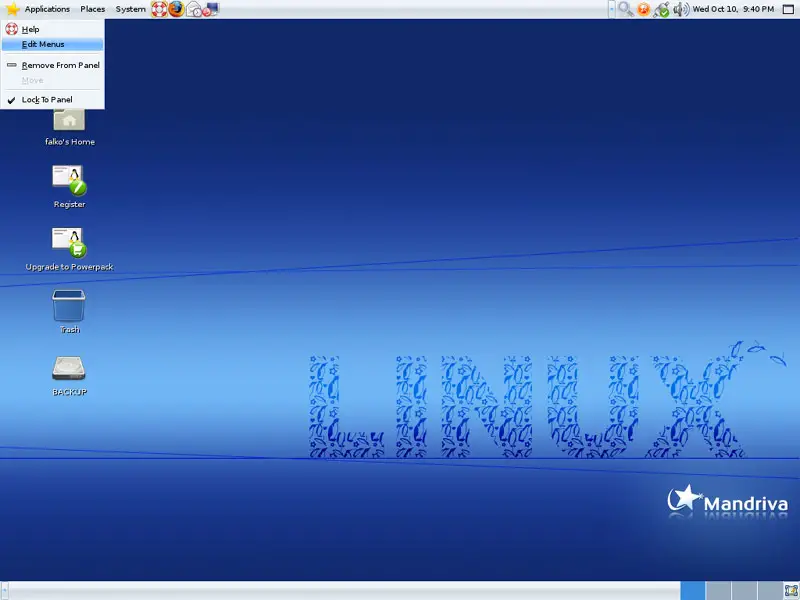Click the 'Upgrade to Powerpack' label text
Screen dimensions: 800x600
tap(69, 267)
